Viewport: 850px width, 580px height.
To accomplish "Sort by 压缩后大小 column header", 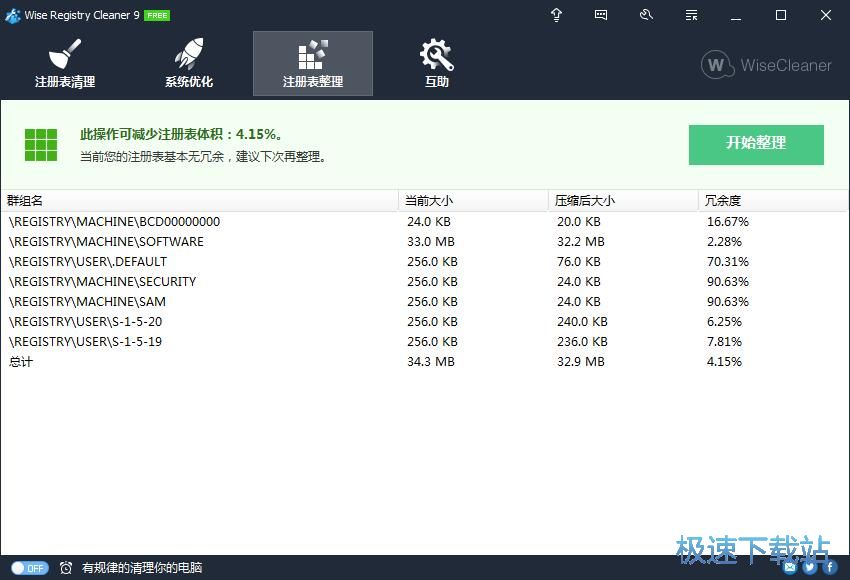I will tap(623, 201).
